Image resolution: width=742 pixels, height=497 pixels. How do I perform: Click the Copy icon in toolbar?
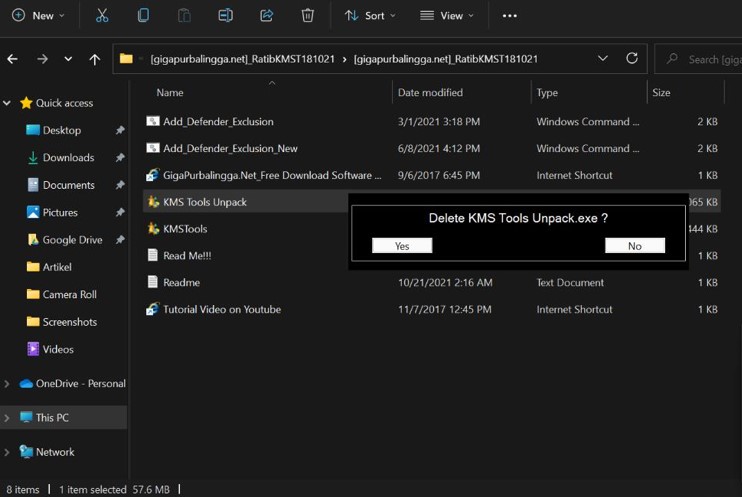point(143,16)
